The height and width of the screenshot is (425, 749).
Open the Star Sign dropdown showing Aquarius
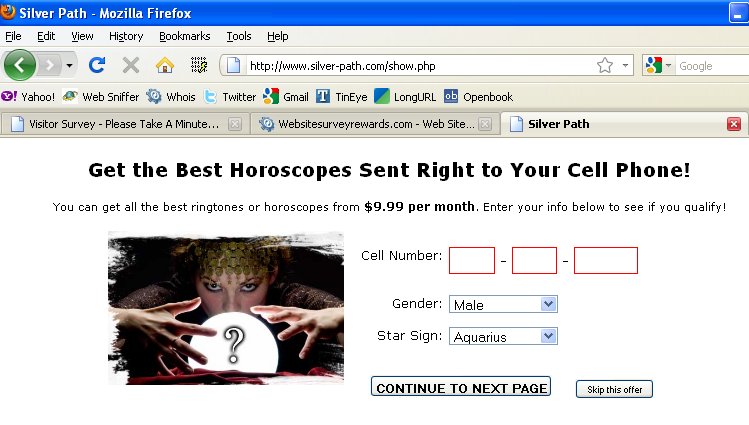(x=503, y=337)
